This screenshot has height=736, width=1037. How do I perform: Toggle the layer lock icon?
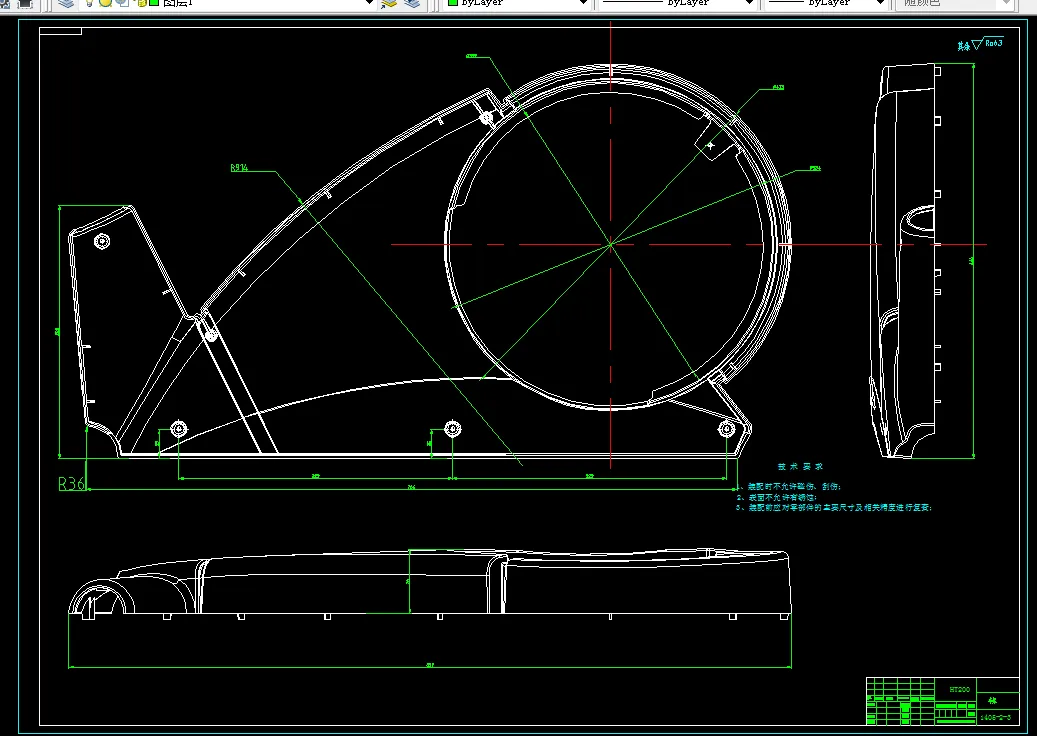pyautogui.click(x=140, y=3)
